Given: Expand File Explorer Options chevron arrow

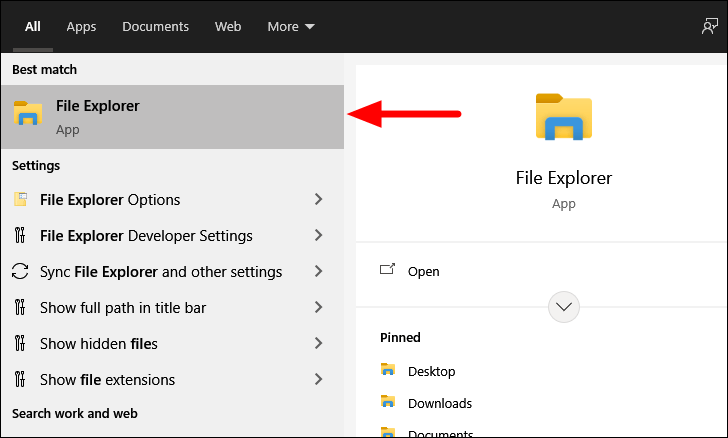Looking at the screenshot, I should pos(318,199).
